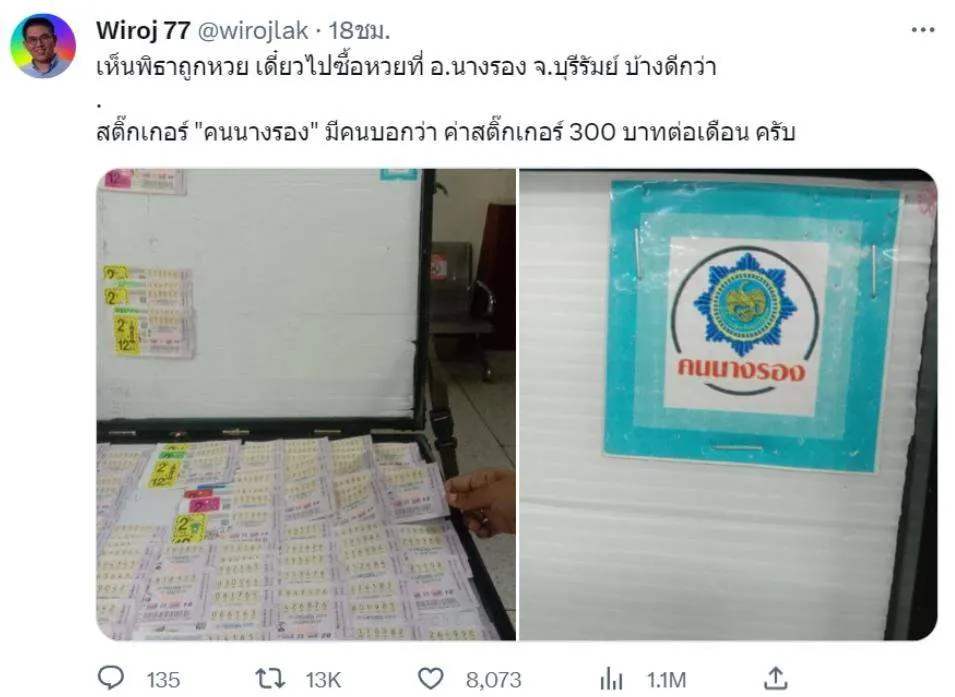Click the red คนนางรอง text on sticker
Viewport: 955px width, 697px height.
(741, 369)
